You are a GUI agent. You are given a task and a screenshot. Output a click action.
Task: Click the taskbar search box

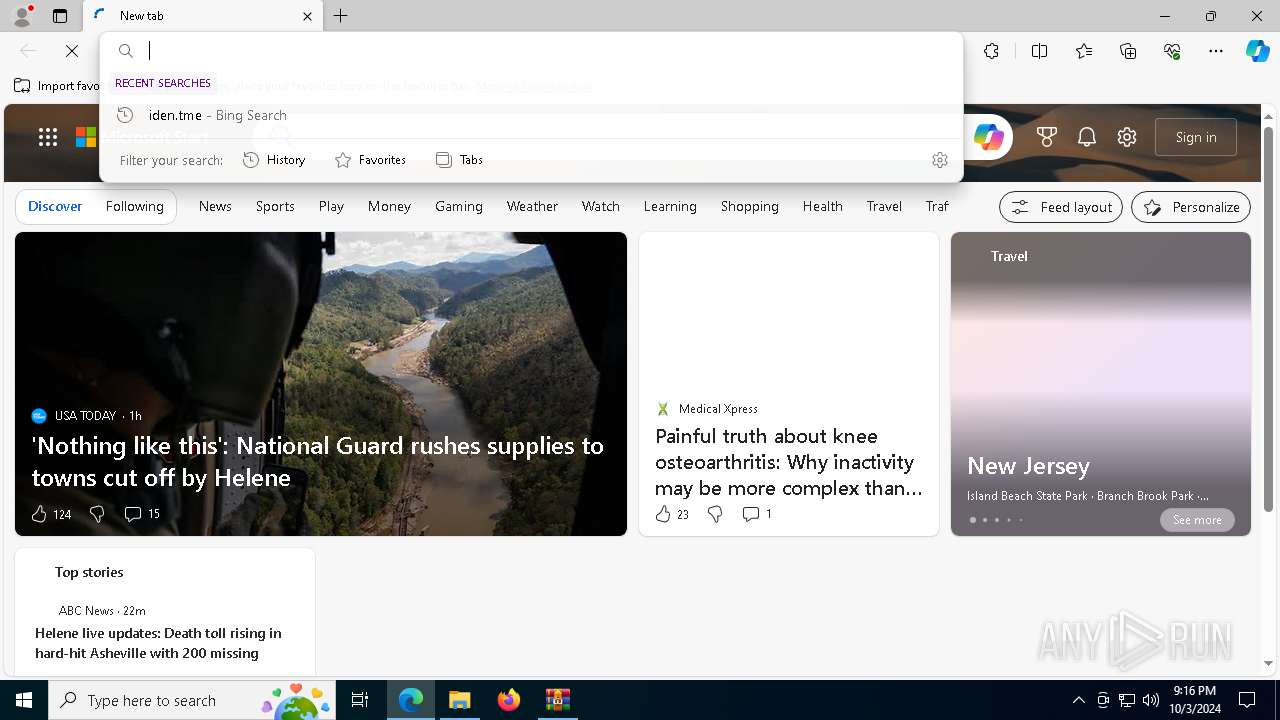point(192,700)
